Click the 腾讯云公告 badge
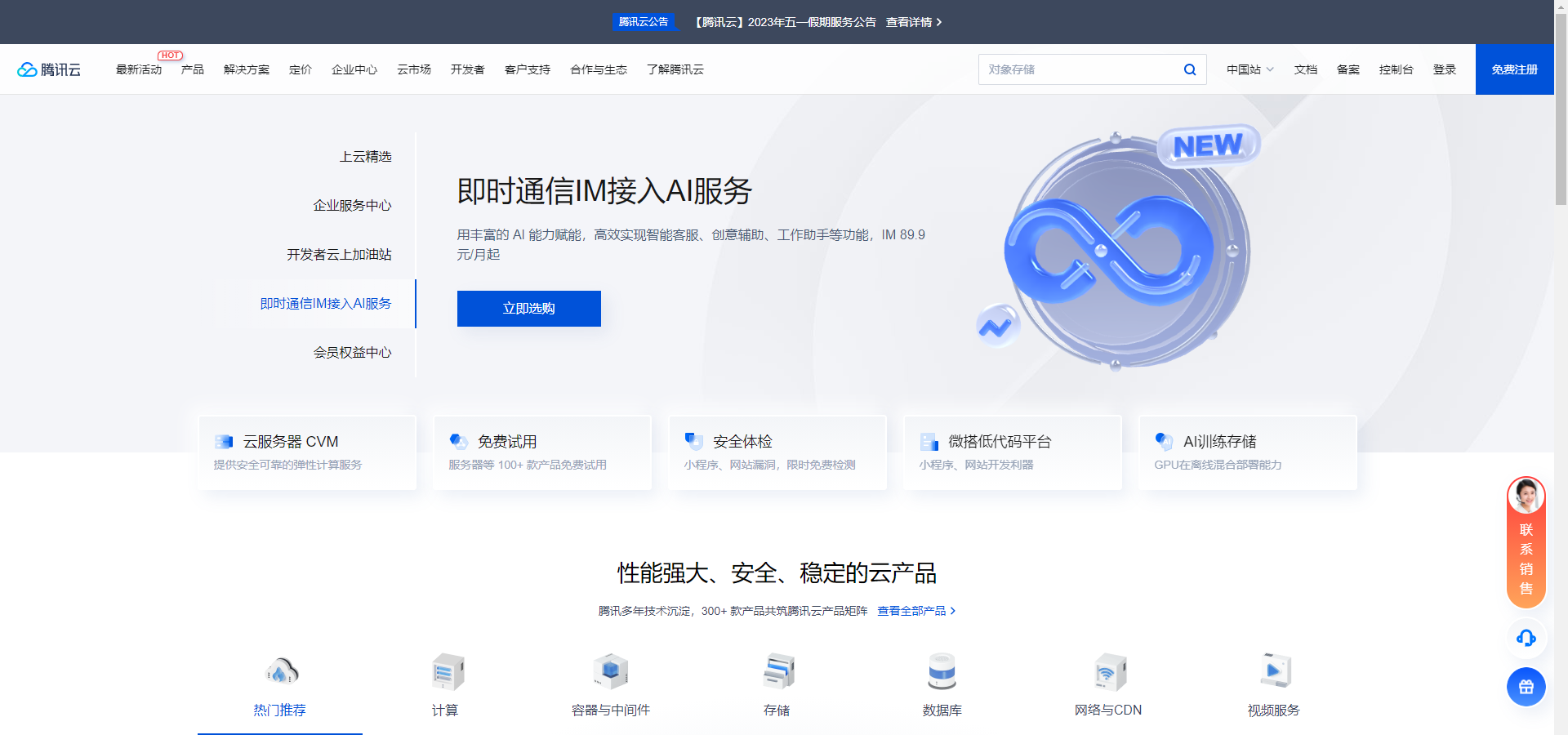Viewport: 1568px width, 735px height. click(x=644, y=22)
